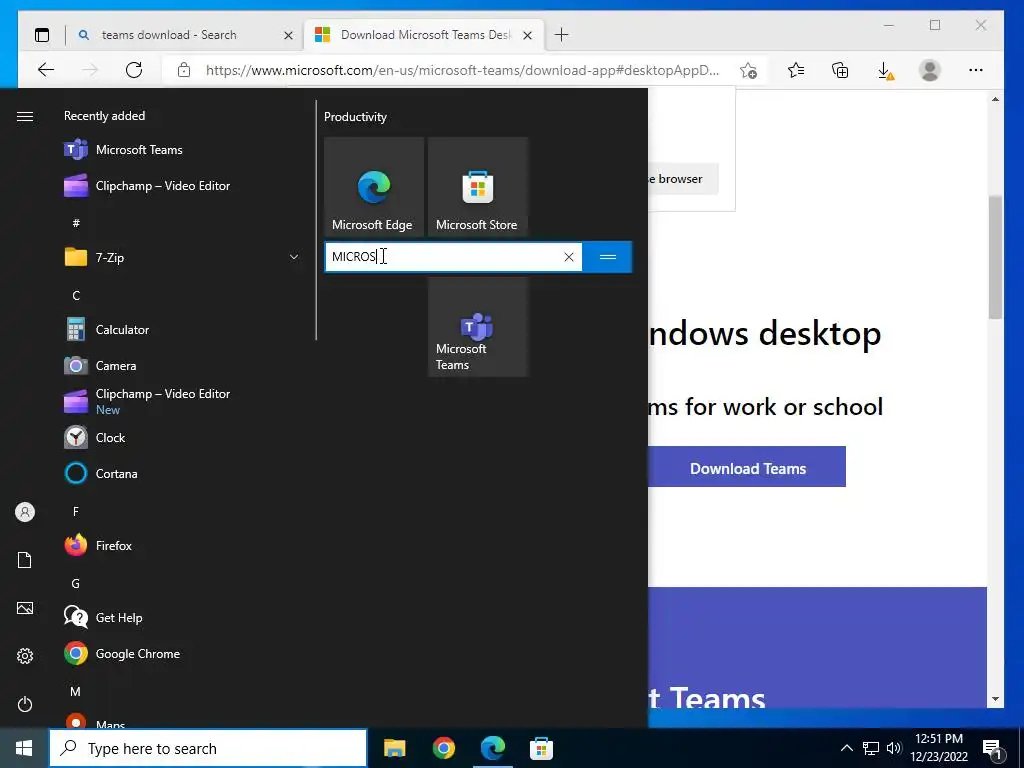Image resolution: width=1024 pixels, height=768 pixels.
Task: Open Edge Favorites list
Action: (x=795, y=70)
